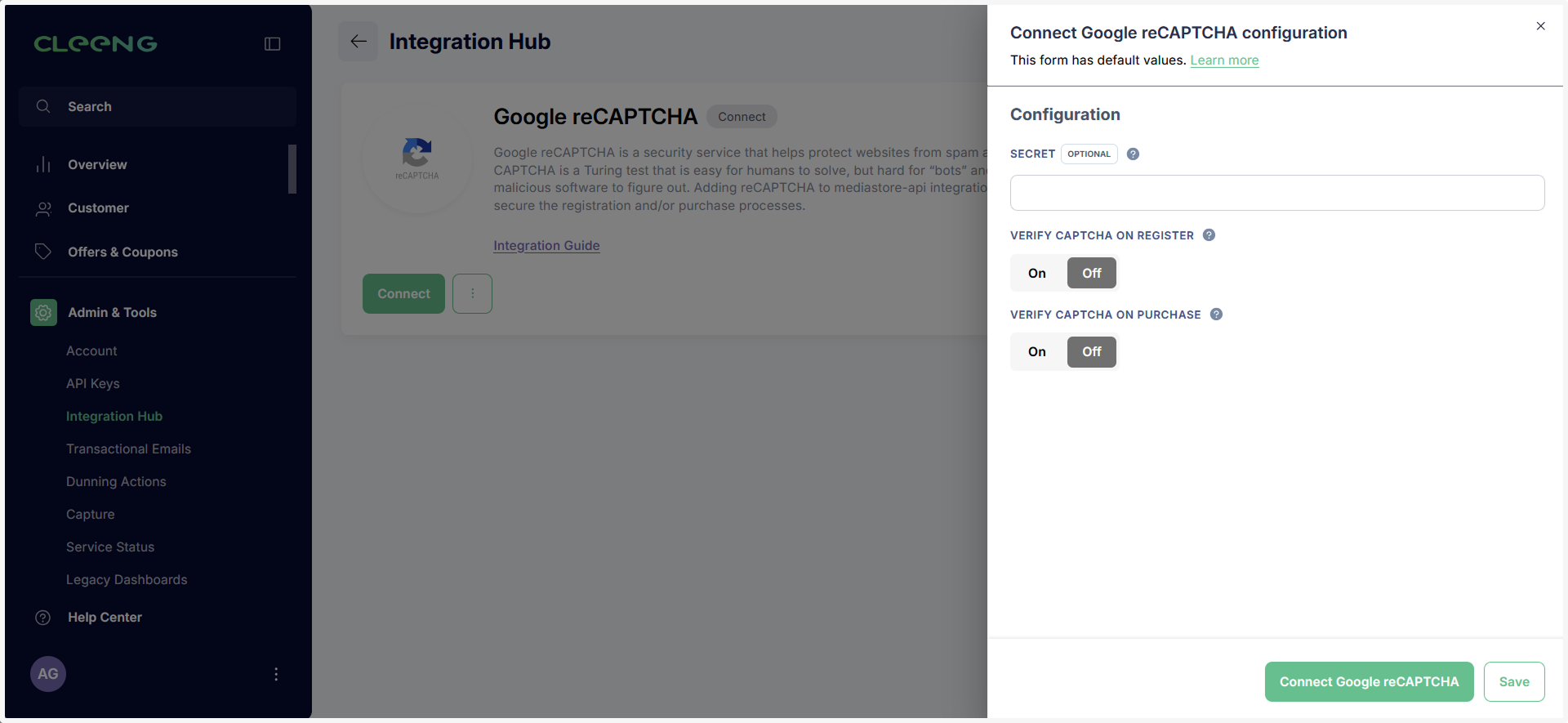Click the search magnifier icon

pos(43,106)
